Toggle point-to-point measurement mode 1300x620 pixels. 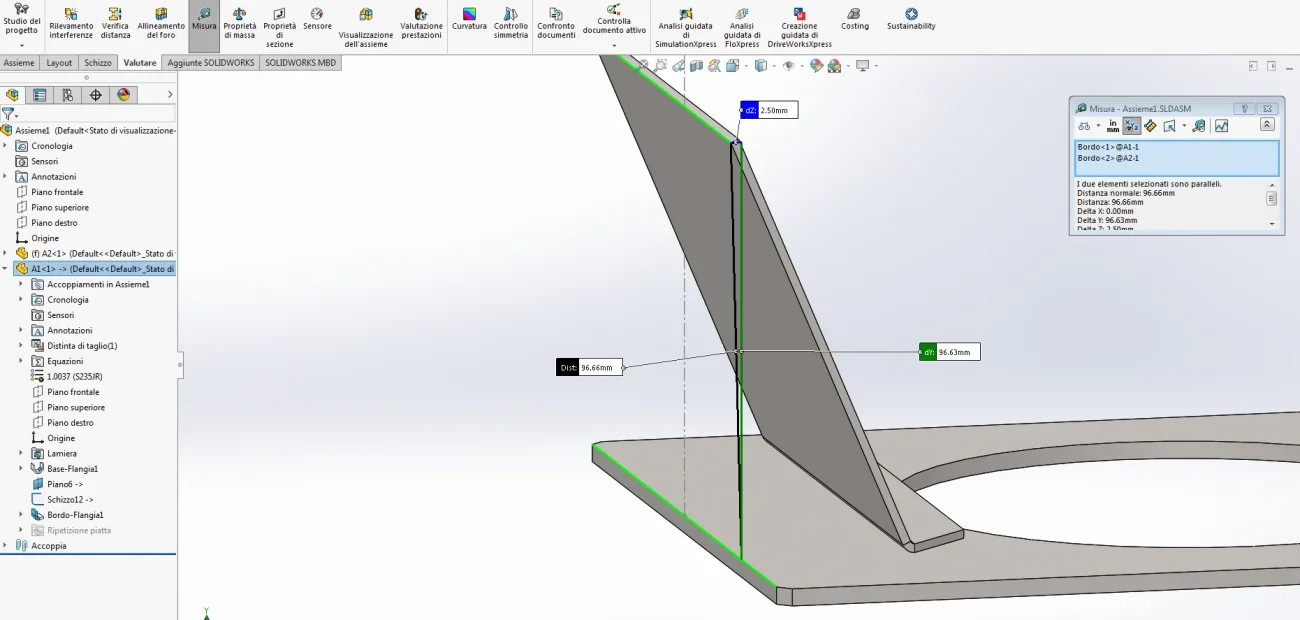tap(1150, 126)
